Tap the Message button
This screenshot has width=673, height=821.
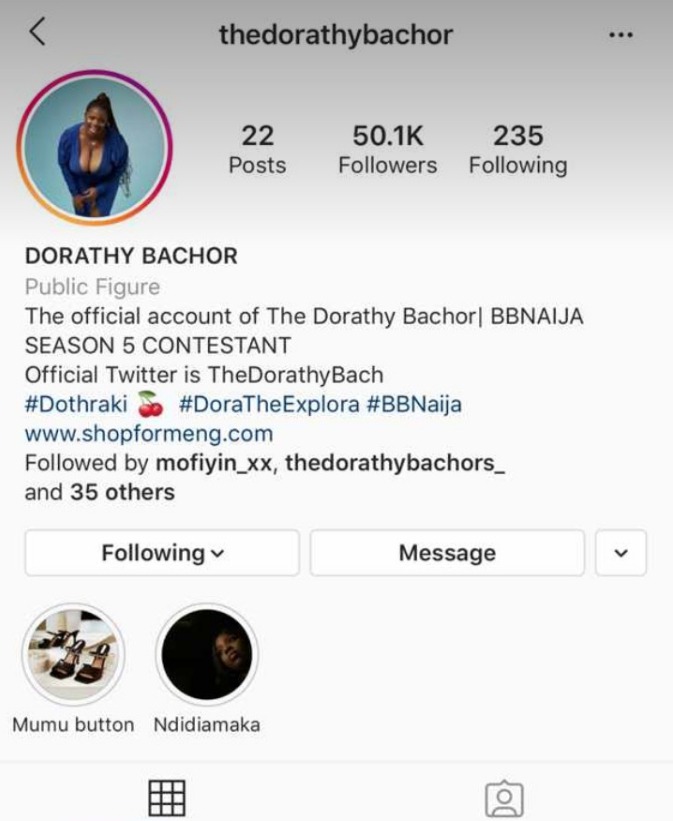(x=447, y=553)
